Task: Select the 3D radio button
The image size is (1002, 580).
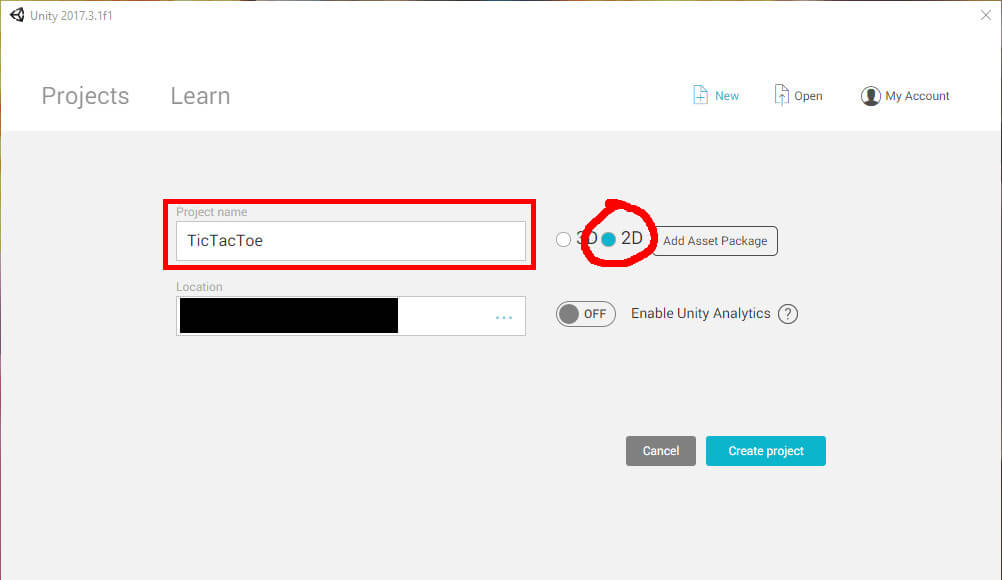Action: pos(563,240)
